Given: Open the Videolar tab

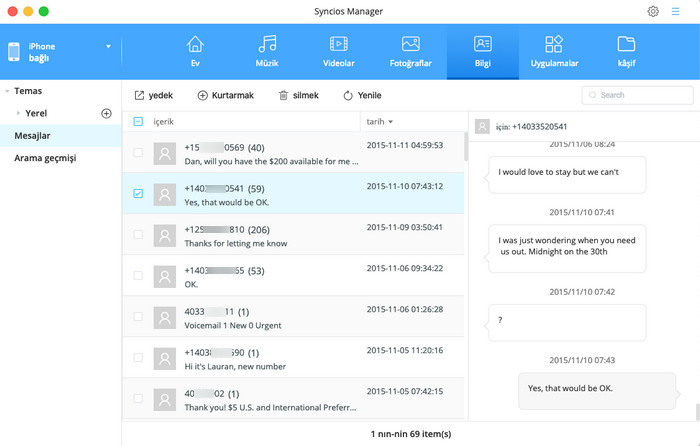Looking at the screenshot, I should [339, 52].
